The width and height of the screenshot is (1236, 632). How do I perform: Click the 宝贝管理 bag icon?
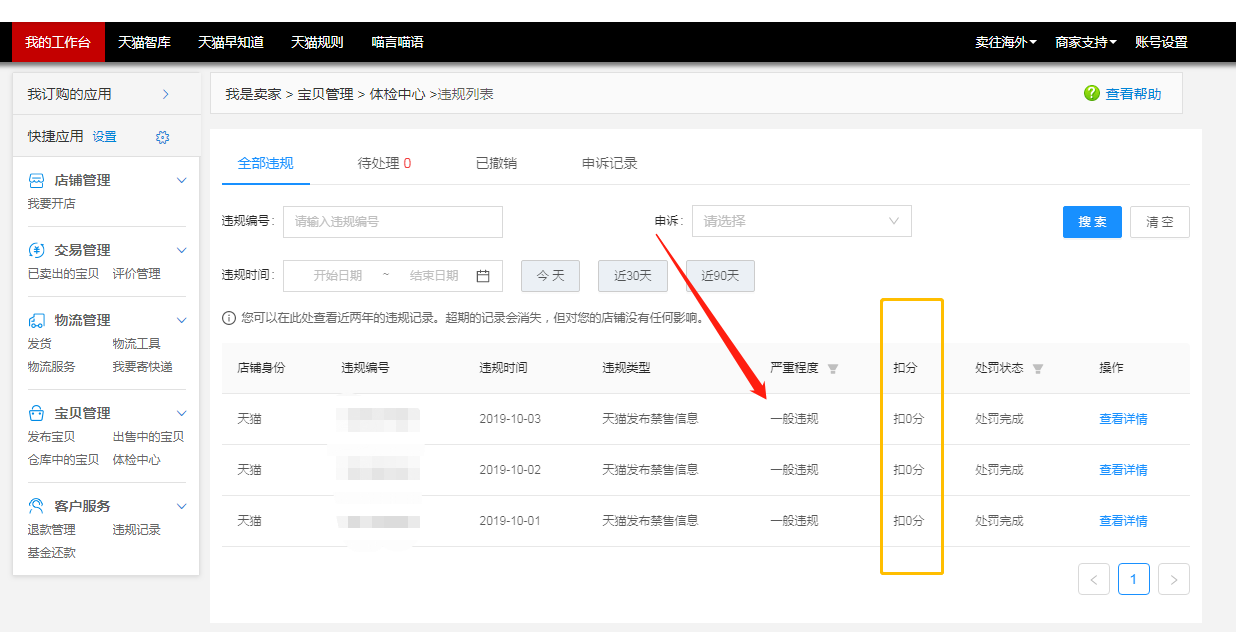pos(37,413)
